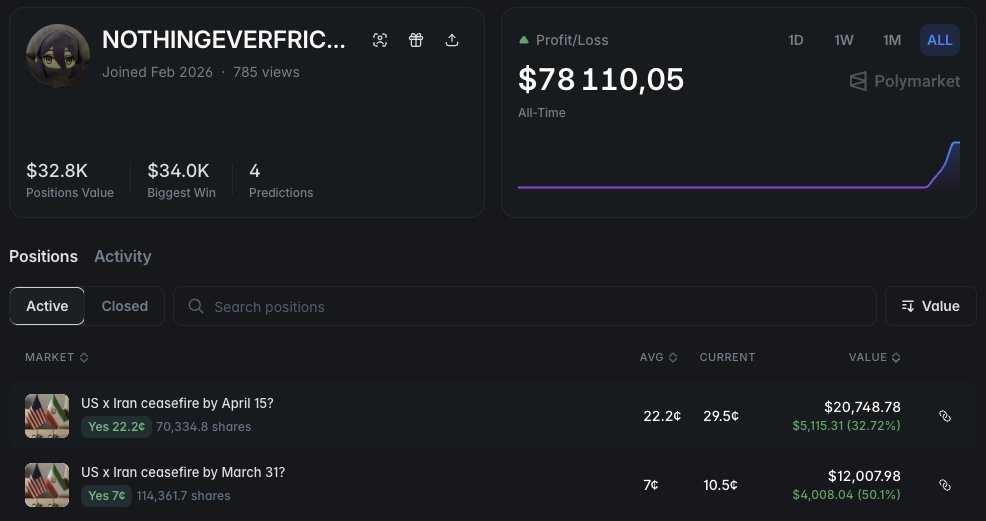This screenshot has width=986, height=521.
Task: Open US x Iran ceasefire by April 15 market
Action: click(177, 403)
